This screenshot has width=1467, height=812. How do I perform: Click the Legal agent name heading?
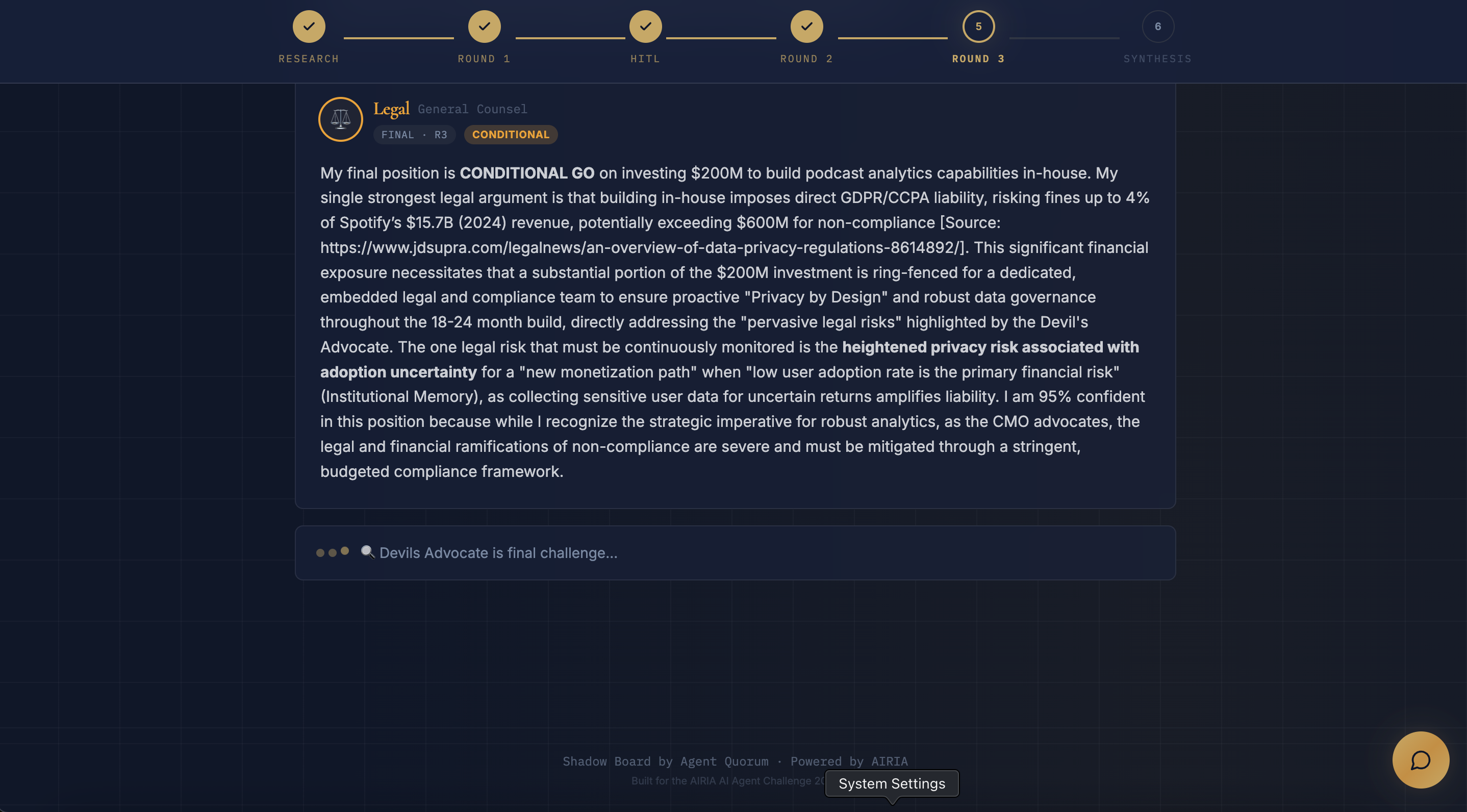point(391,108)
